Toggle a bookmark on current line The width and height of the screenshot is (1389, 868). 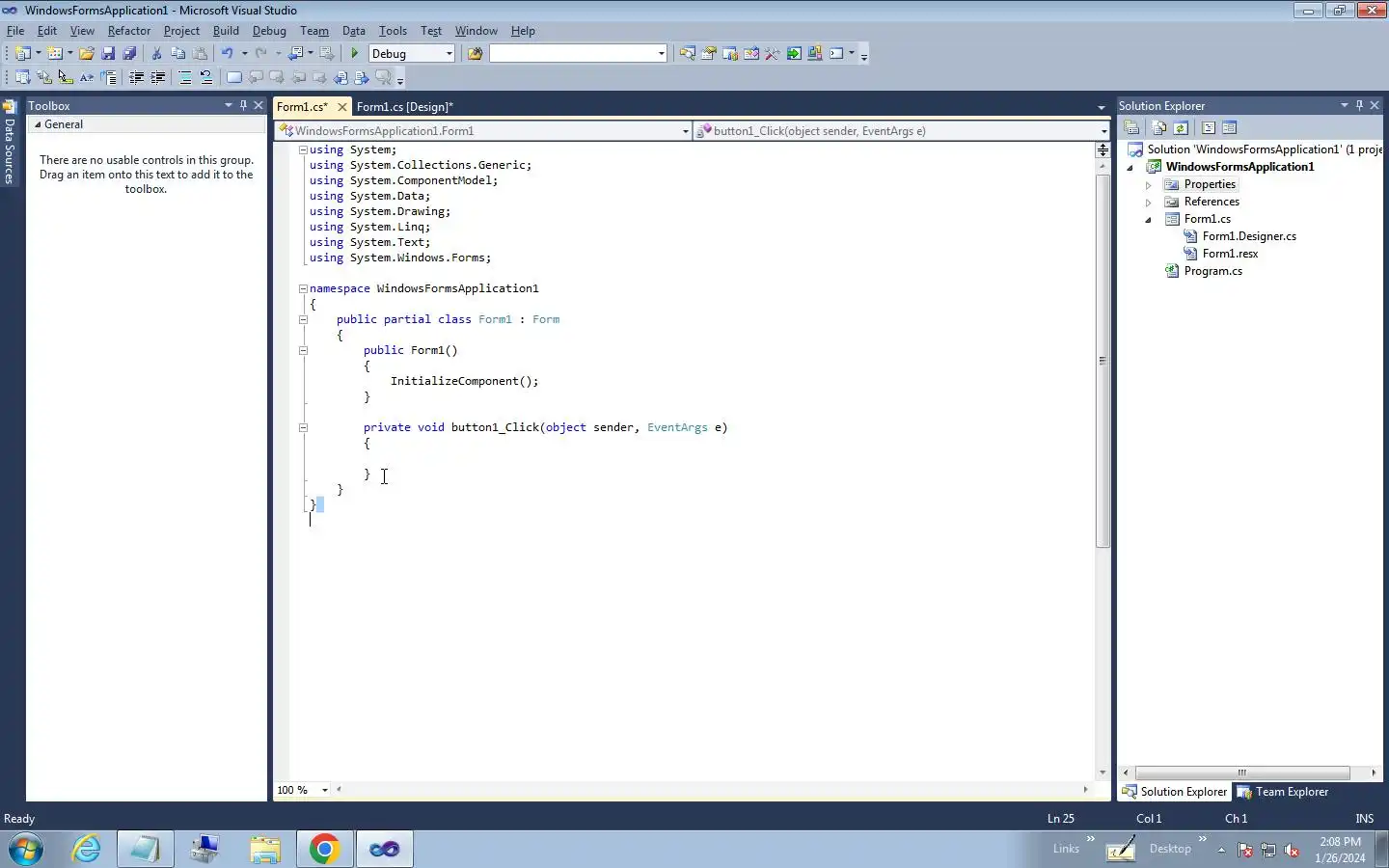pos(233,78)
